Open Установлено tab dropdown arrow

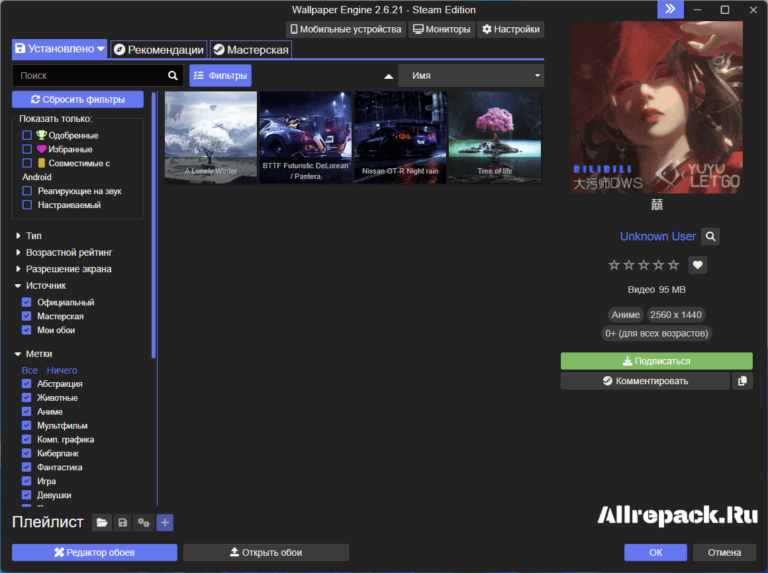pyautogui.click(x=100, y=48)
